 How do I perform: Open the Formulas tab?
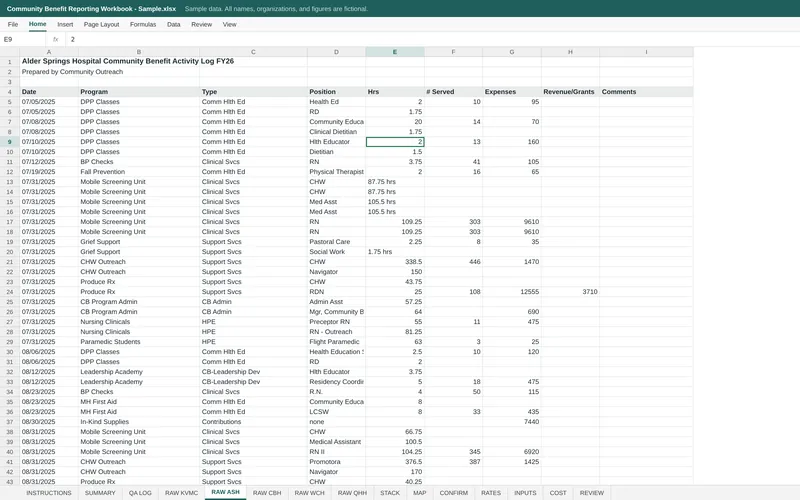(143, 24)
